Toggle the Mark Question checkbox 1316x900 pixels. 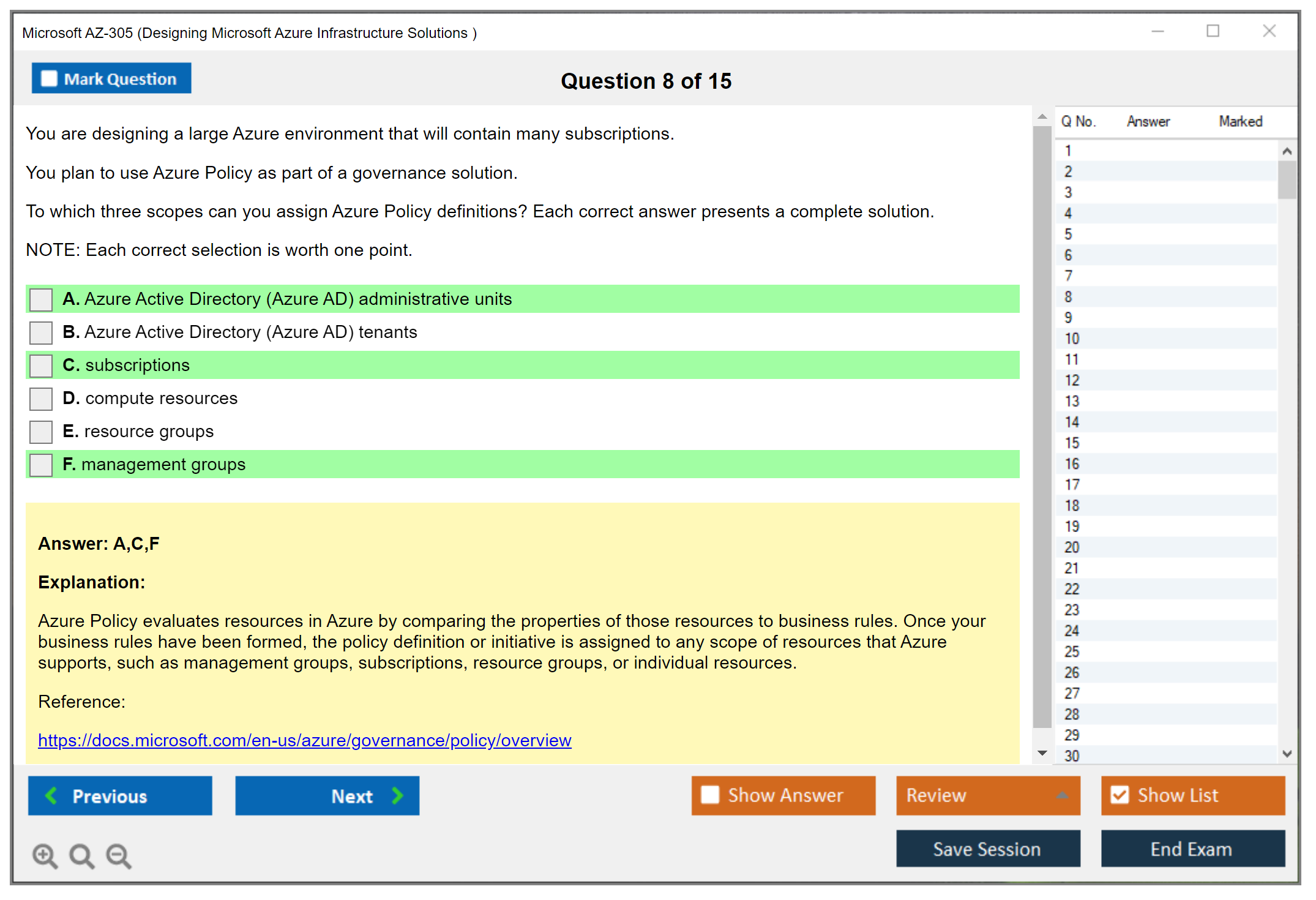[49, 78]
